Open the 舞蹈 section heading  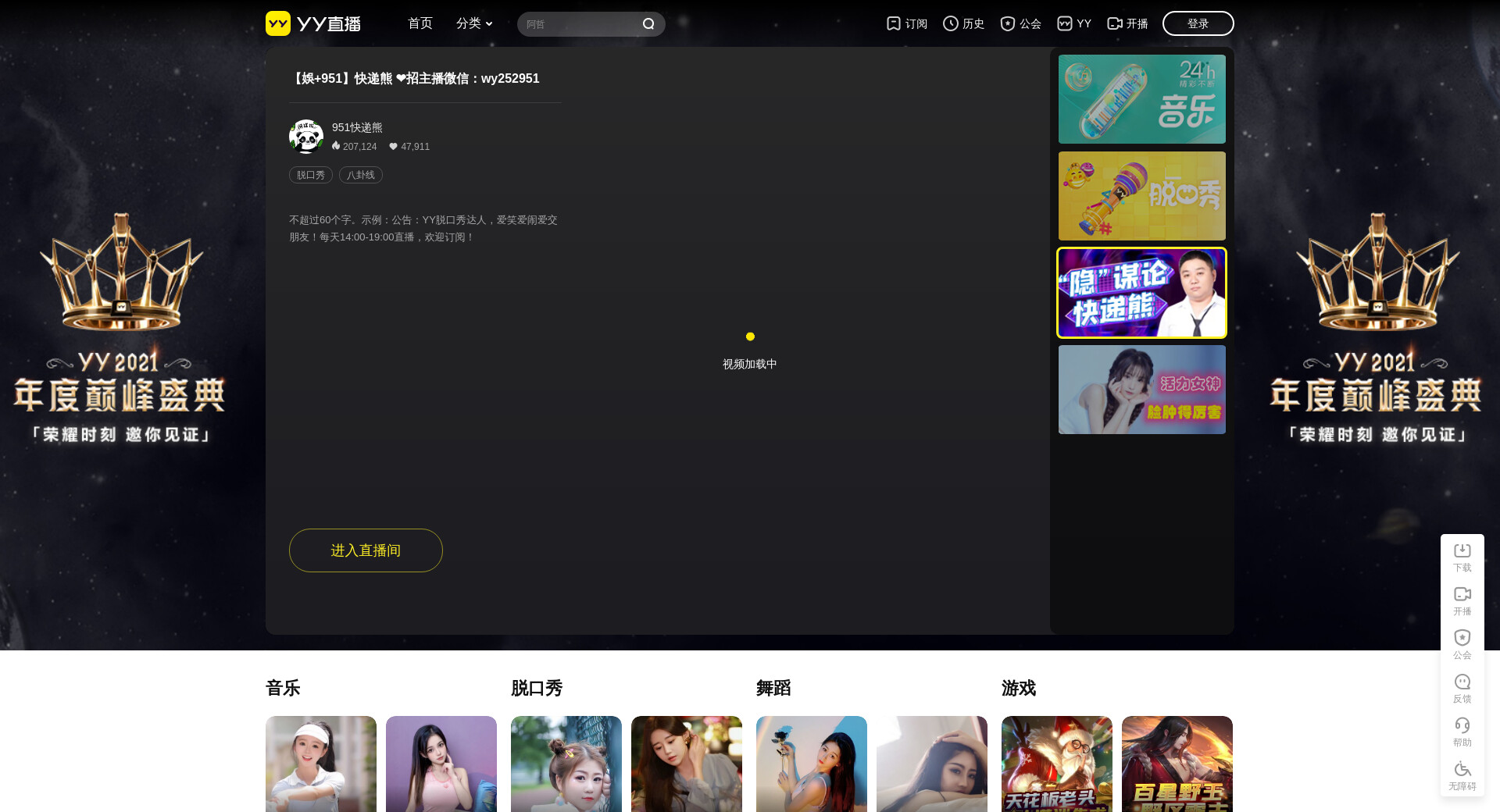pyautogui.click(x=773, y=688)
